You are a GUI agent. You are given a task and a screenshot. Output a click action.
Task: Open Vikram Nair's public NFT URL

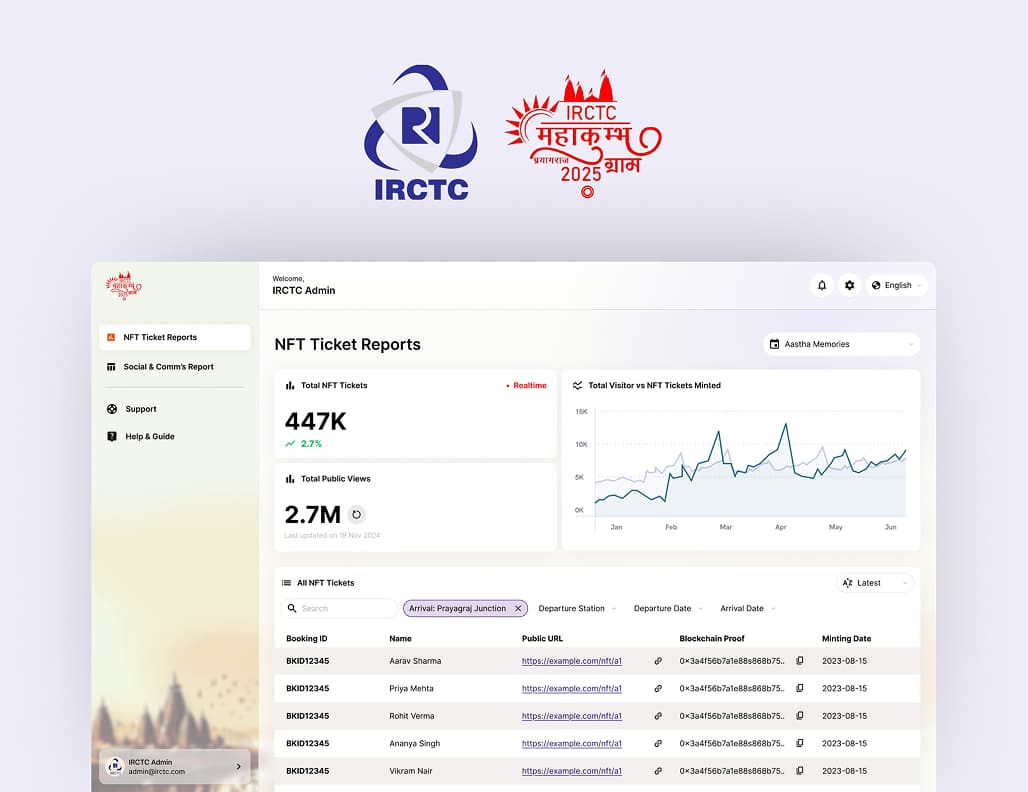click(571, 771)
